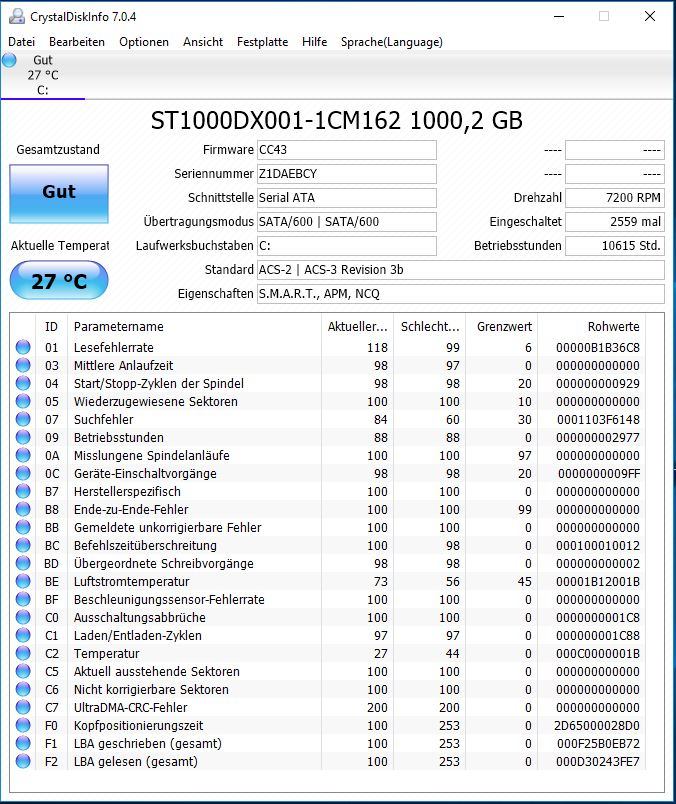The image size is (676, 804).
Task: Select raw value 00000B1B36C8 of Lesefehlerrate
Action: [598, 348]
